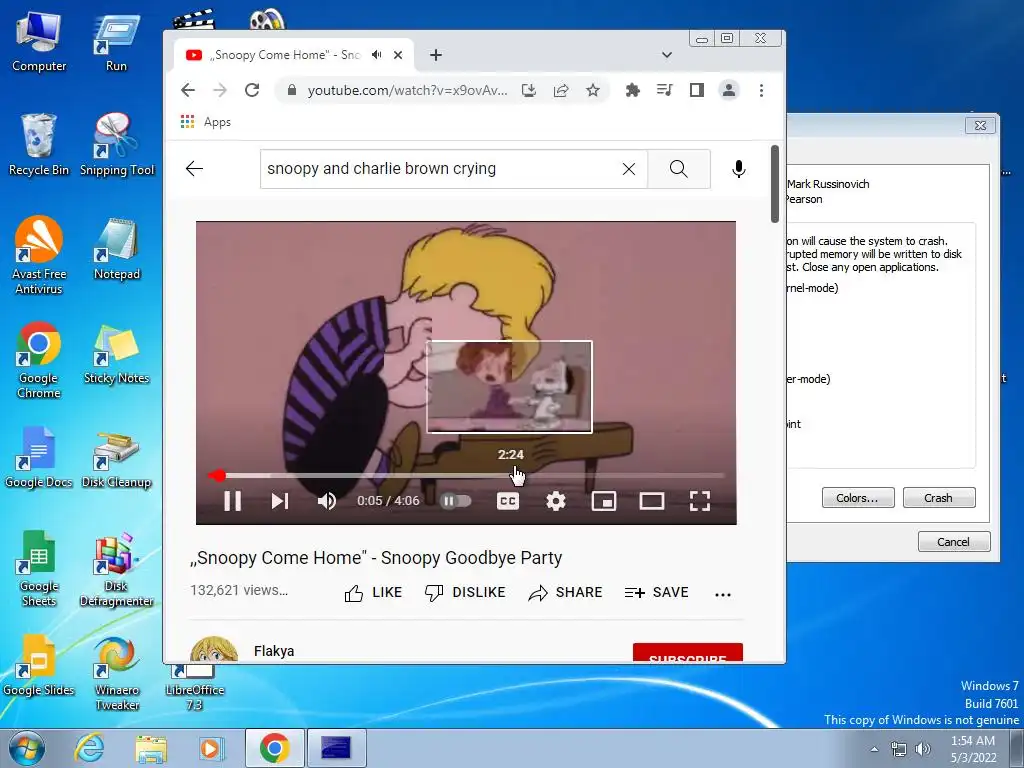The height and width of the screenshot is (768, 1024).
Task: Open media controls icon in toolbar
Action: click(664, 89)
